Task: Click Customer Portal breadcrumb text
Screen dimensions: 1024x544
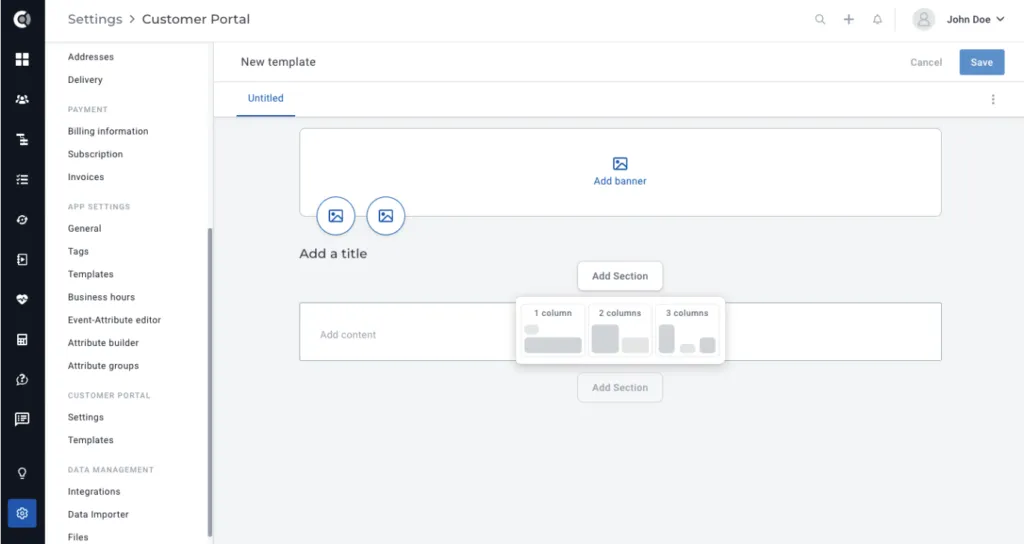Action: (x=196, y=20)
